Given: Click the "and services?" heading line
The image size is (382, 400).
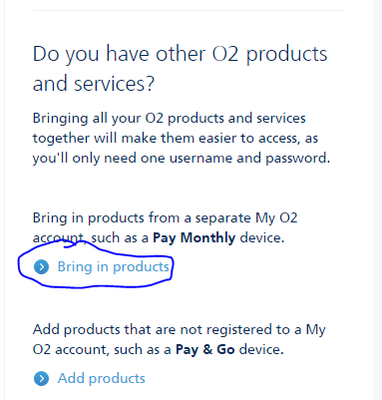Looking at the screenshot, I should pos(94,83).
